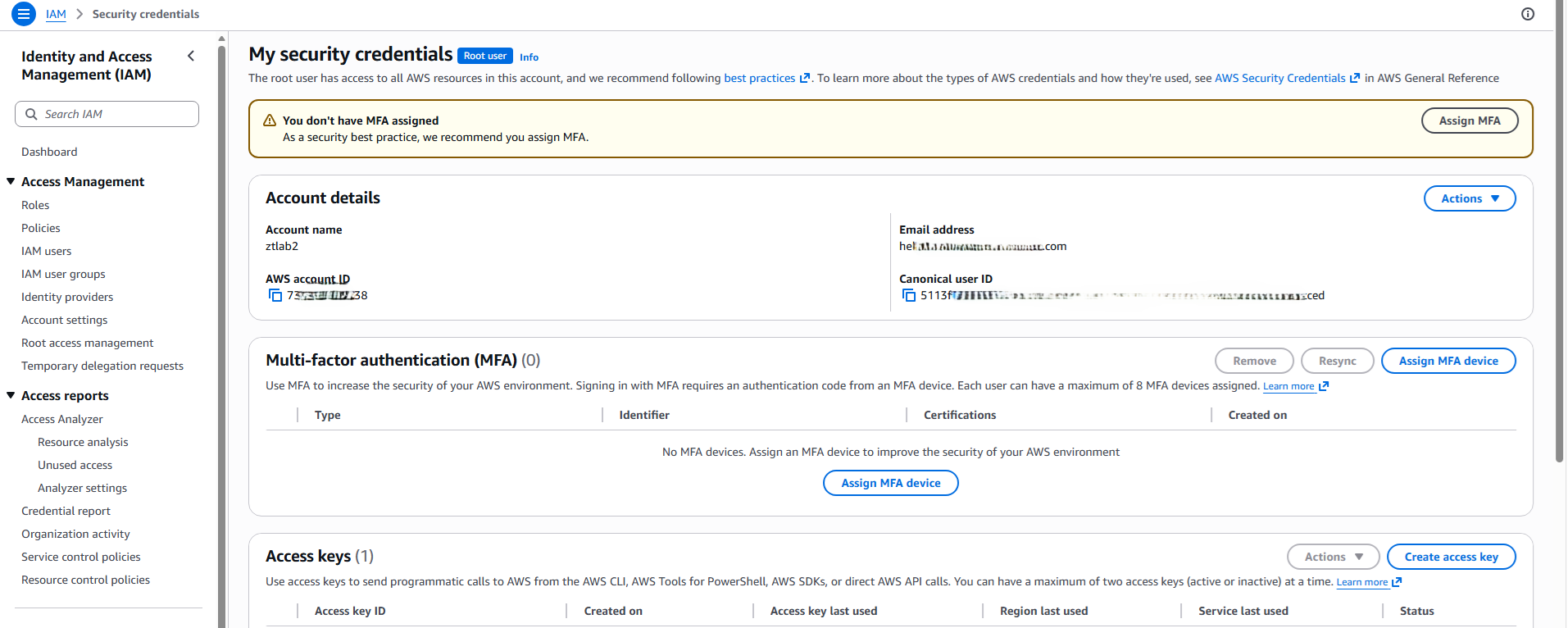
Task: Click the Created on header in MFA table
Action: tap(1257, 415)
